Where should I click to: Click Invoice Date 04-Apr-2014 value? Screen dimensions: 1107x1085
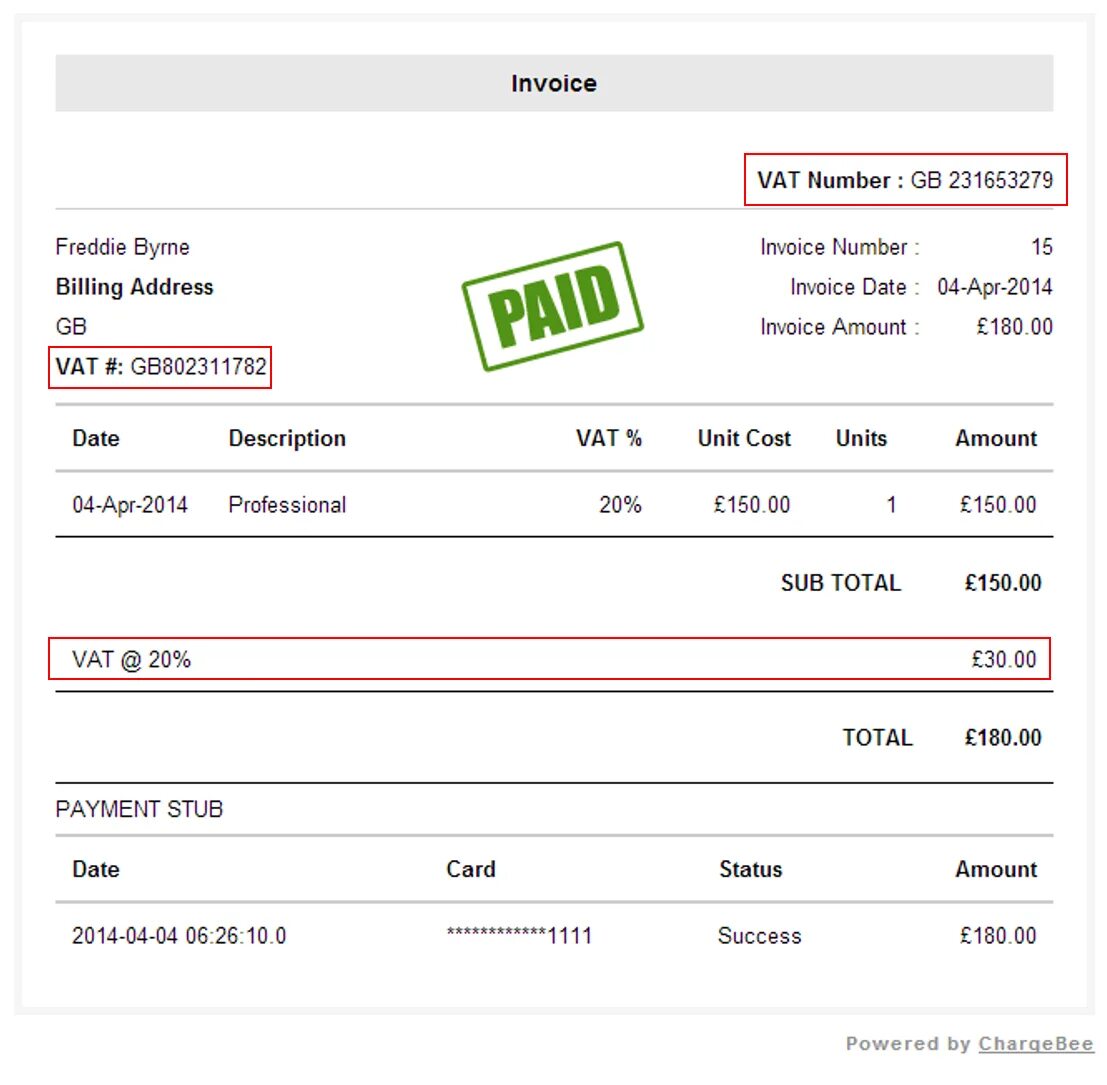995,287
